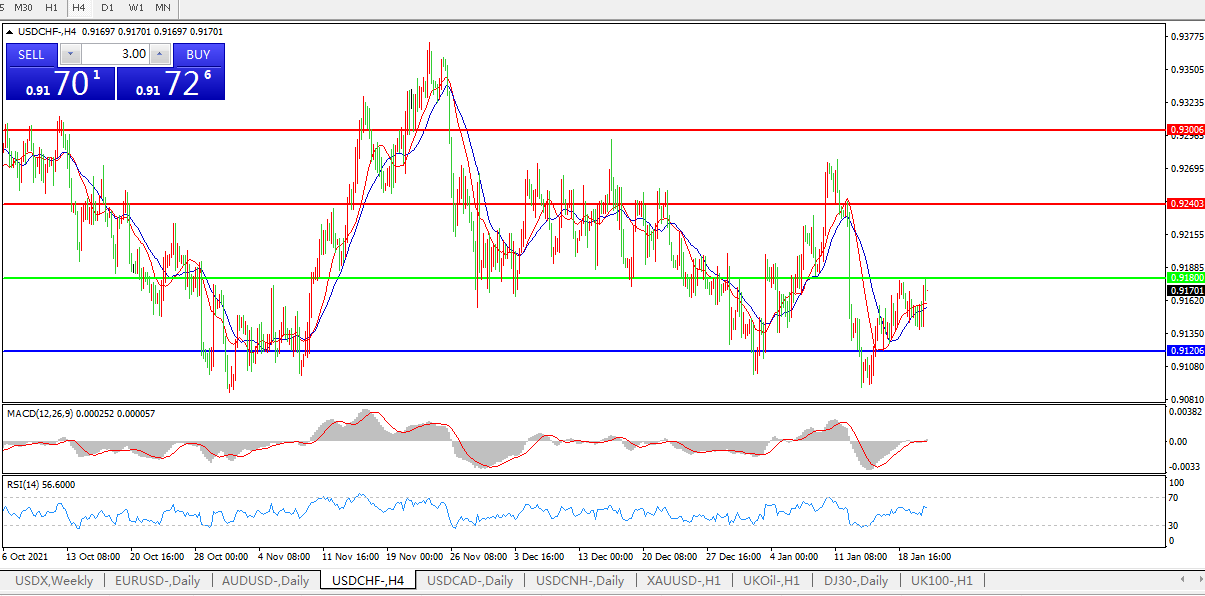1205x596 pixels.
Task: Select the W1 weekly timeframe
Action: tap(136, 7)
